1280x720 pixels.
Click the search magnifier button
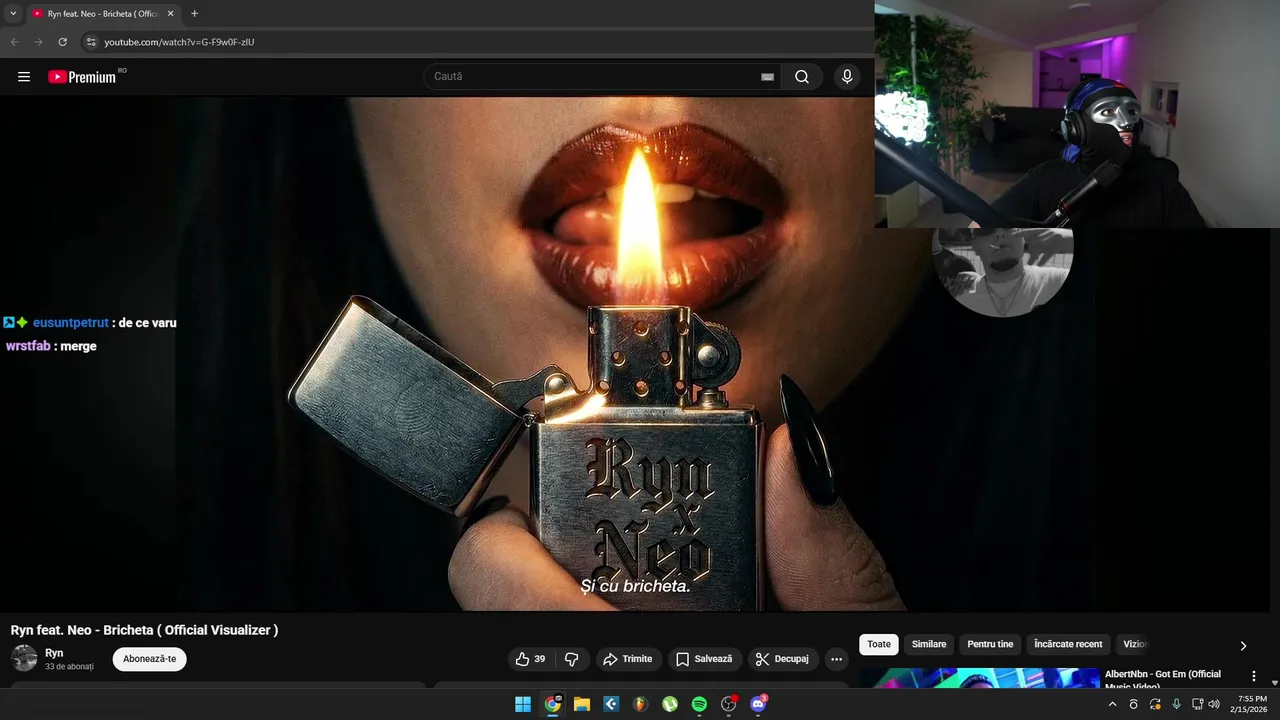coord(802,77)
